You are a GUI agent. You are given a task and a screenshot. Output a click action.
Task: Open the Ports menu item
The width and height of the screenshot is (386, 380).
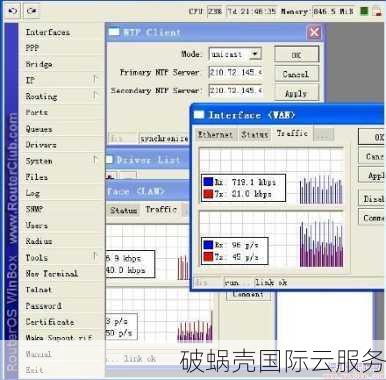coord(37,112)
